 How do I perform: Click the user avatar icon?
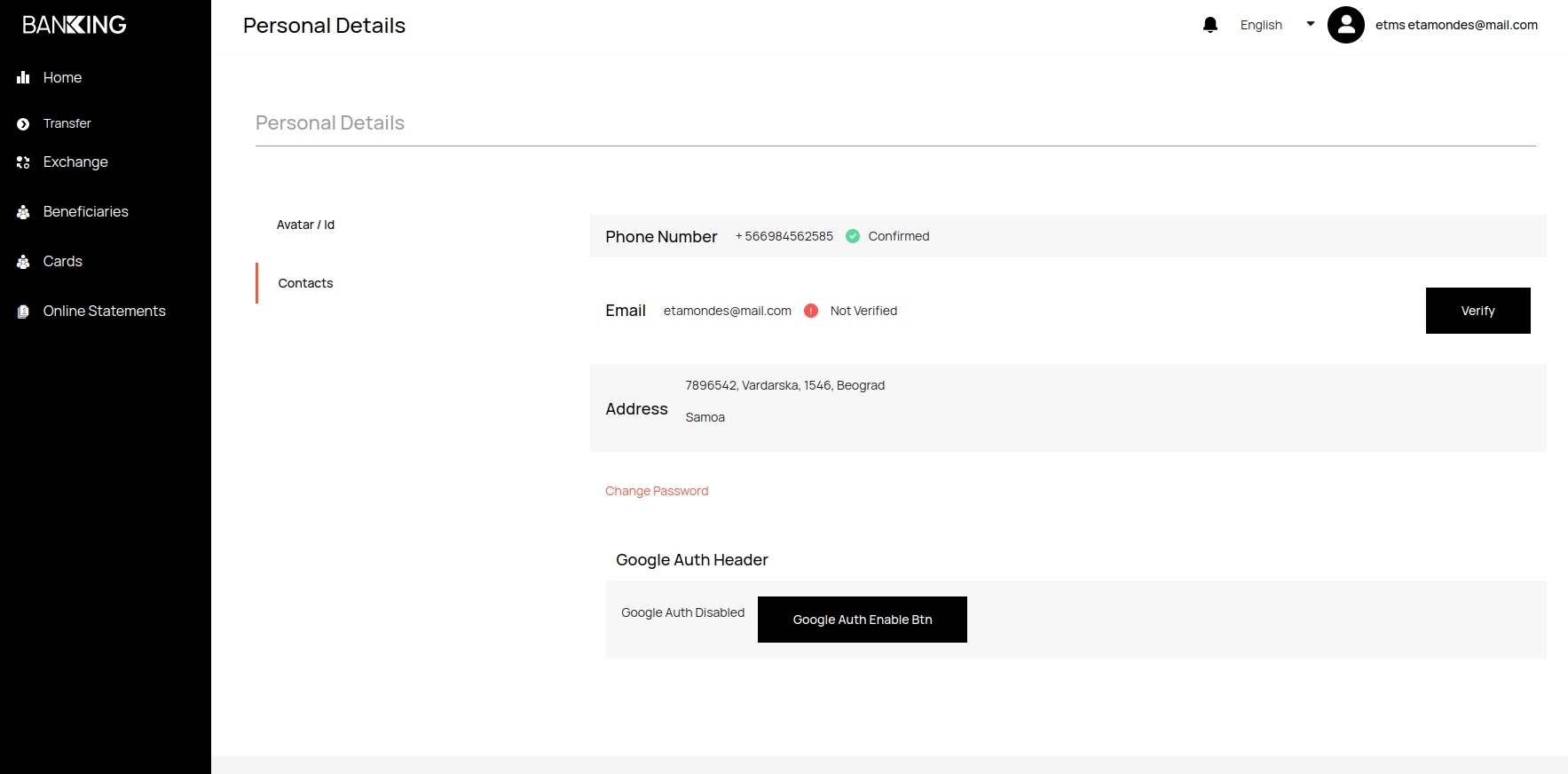(x=1346, y=25)
